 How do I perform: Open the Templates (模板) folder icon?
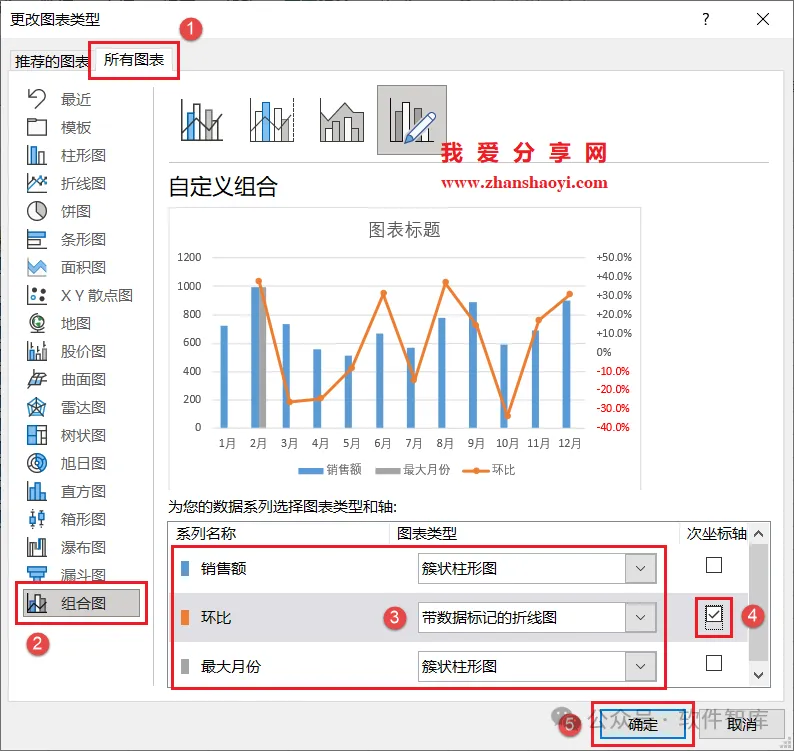(x=36, y=127)
